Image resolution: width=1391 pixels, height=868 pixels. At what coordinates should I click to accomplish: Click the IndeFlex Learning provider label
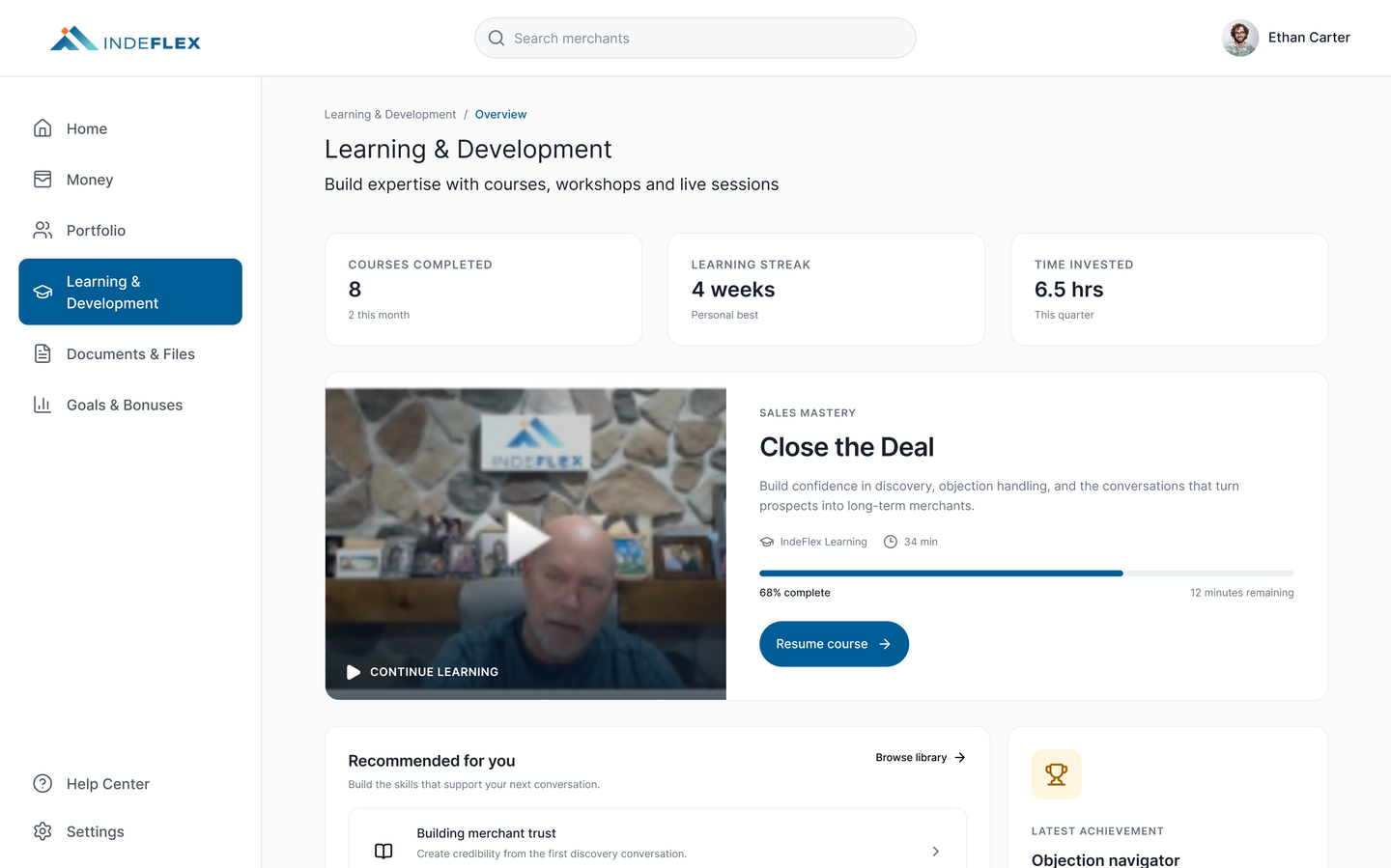tap(823, 542)
